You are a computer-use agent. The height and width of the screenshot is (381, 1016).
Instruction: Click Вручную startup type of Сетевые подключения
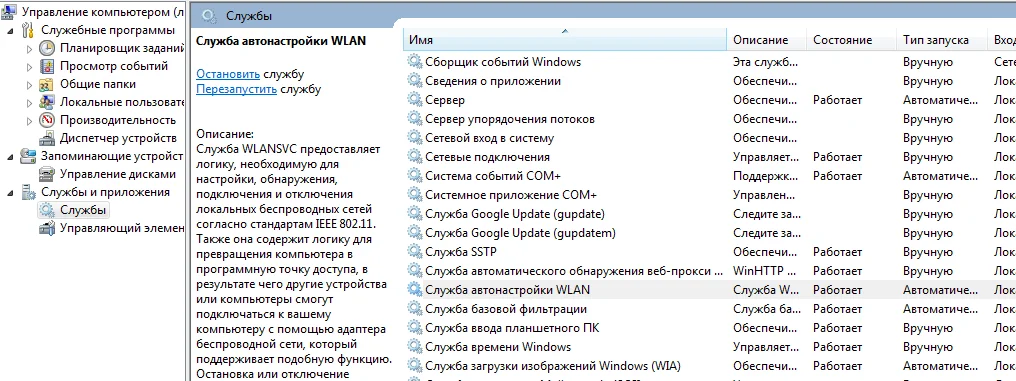tap(928, 157)
